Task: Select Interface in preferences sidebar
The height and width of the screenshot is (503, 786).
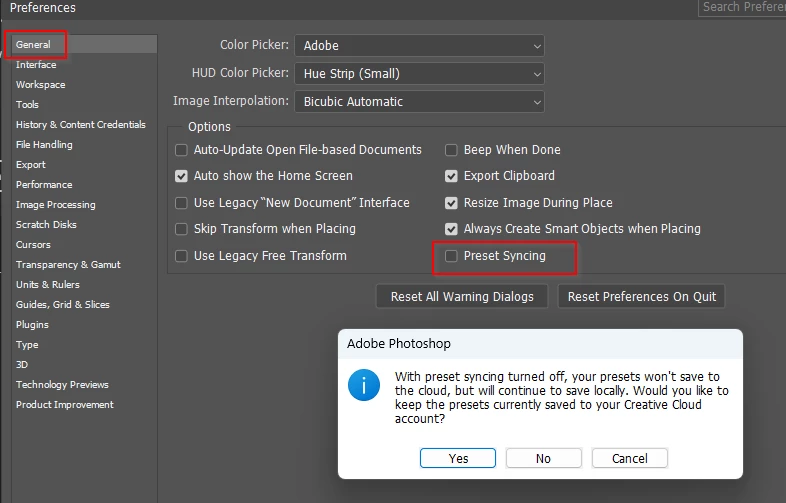Action: click(x=36, y=65)
